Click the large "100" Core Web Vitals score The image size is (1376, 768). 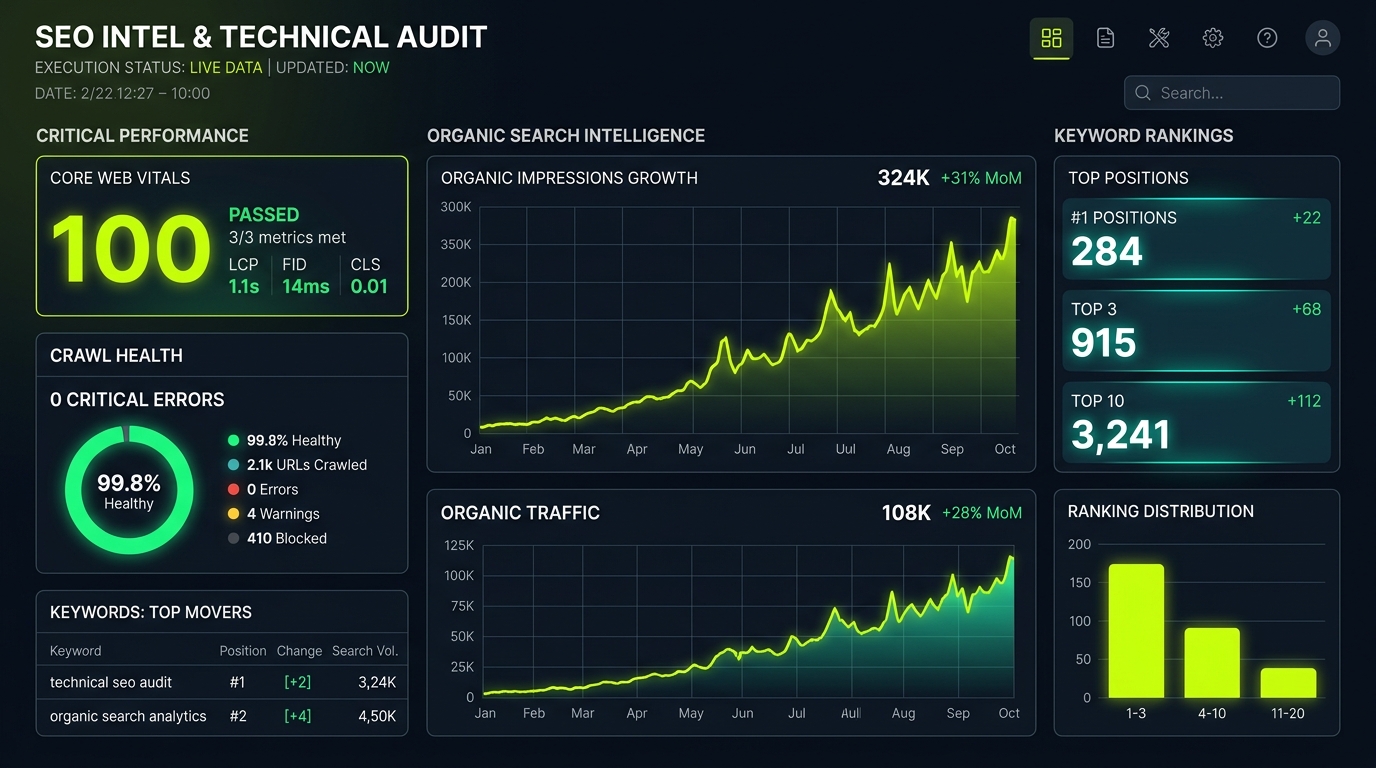(131, 249)
